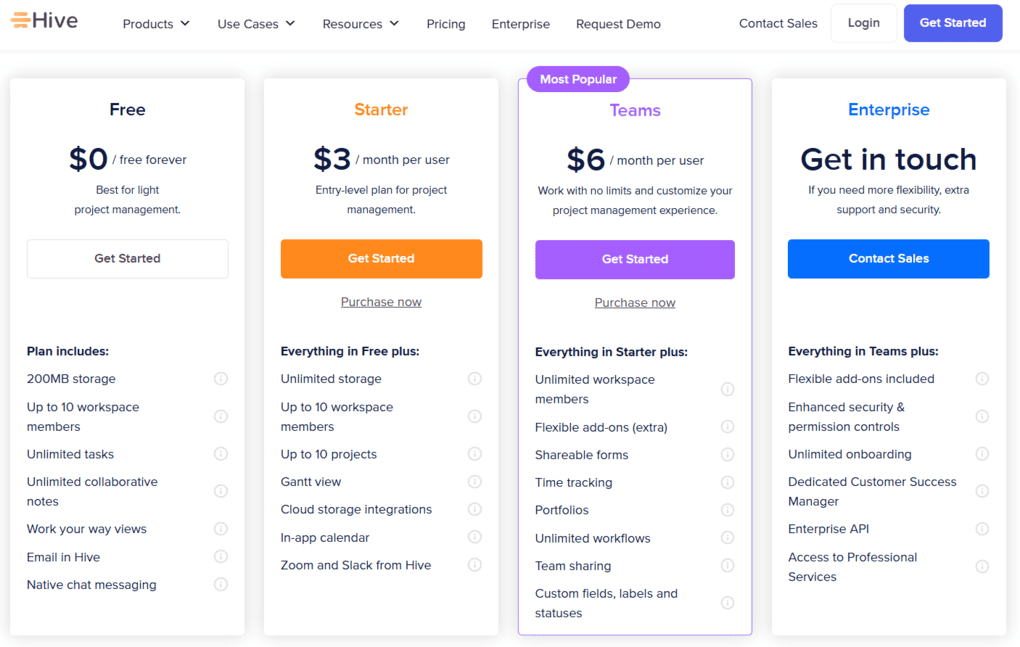The height and width of the screenshot is (647, 1020).
Task: Click the info icon beside Native chat messaging
Action: pos(220,584)
